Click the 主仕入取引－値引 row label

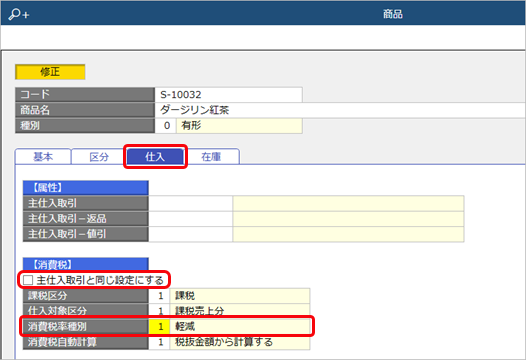pyautogui.click(x=86, y=234)
